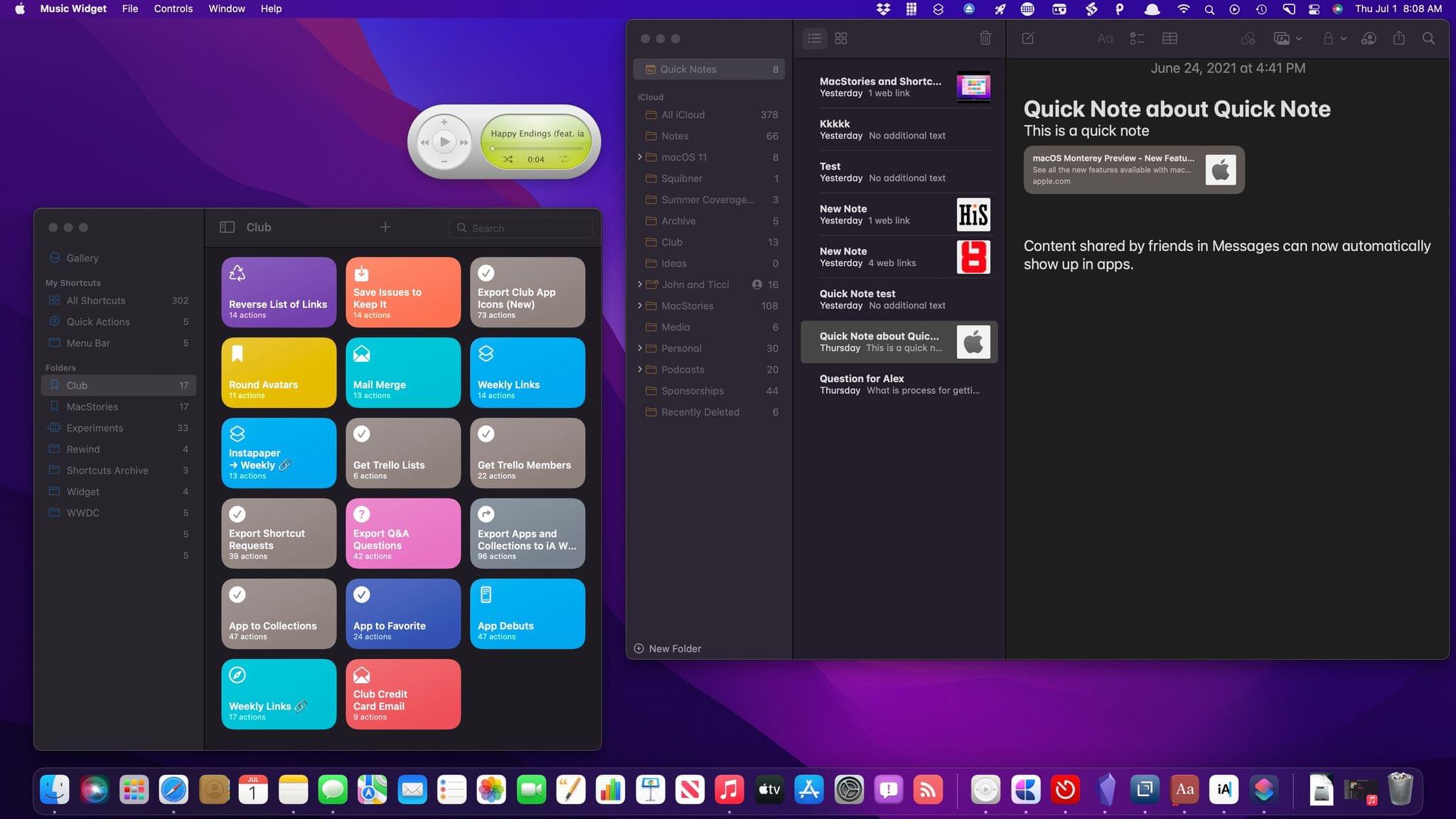Open the Gallery section in Shortcuts
The image size is (1456, 819).
[x=82, y=258]
